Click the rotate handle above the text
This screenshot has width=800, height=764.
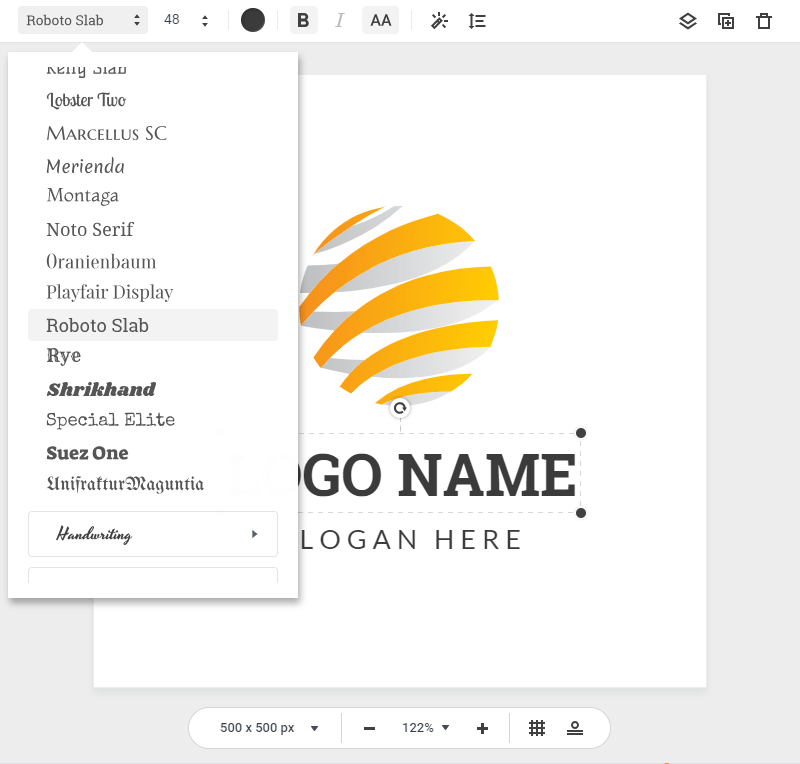pos(400,408)
